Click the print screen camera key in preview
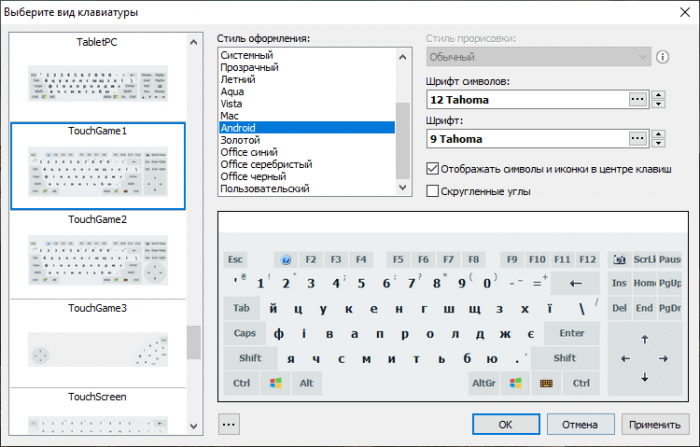The width and height of the screenshot is (700, 447). [x=620, y=259]
